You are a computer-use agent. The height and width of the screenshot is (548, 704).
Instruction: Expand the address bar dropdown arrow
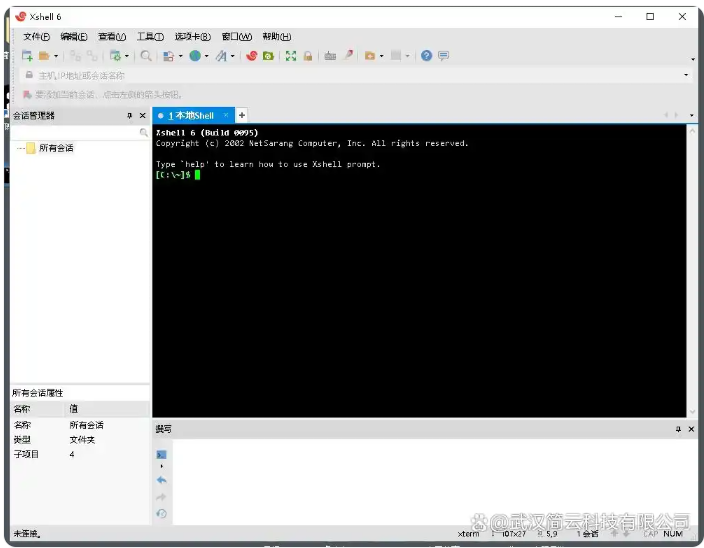(686, 75)
